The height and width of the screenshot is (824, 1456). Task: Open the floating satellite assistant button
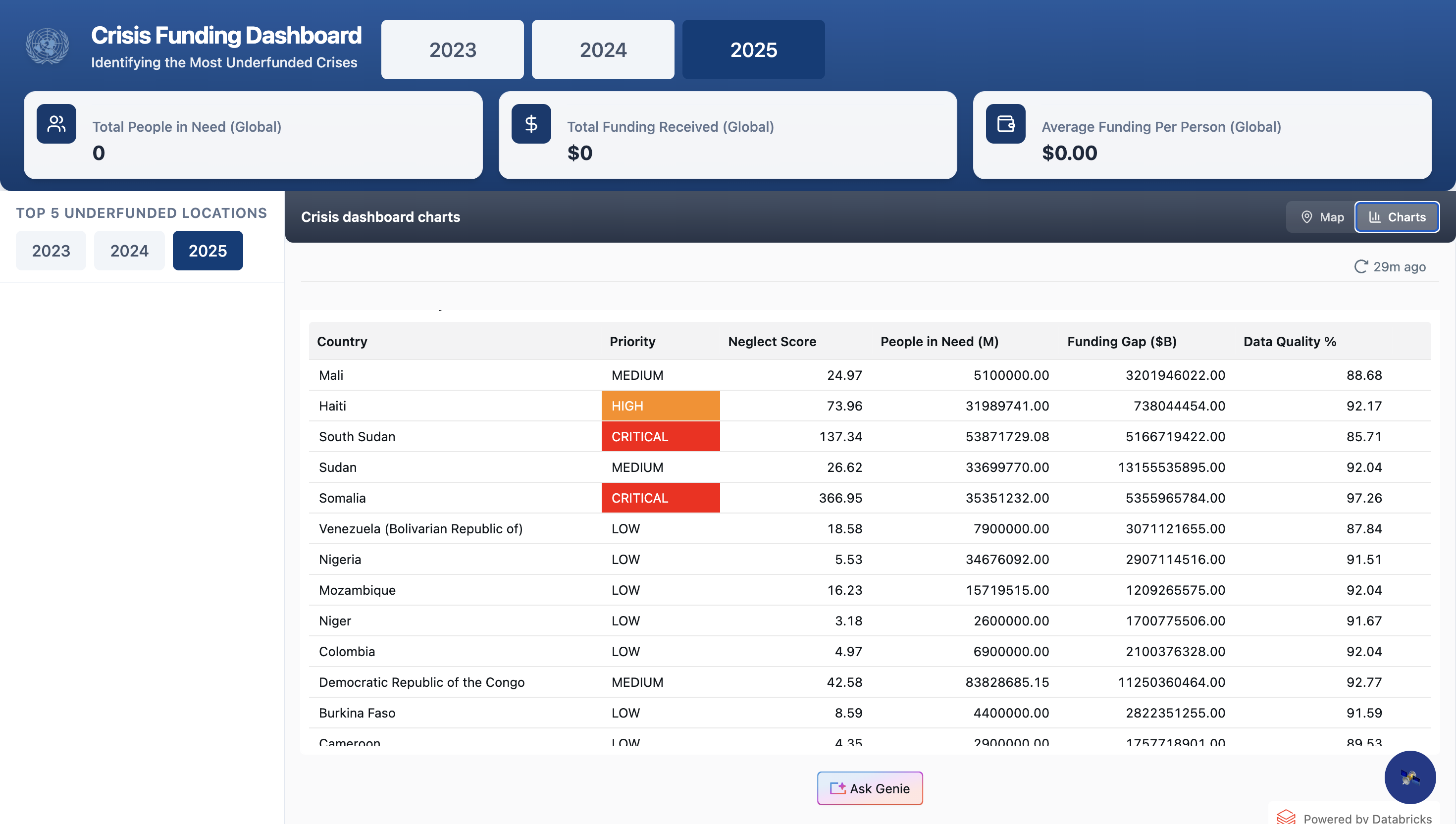tap(1409, 777)
